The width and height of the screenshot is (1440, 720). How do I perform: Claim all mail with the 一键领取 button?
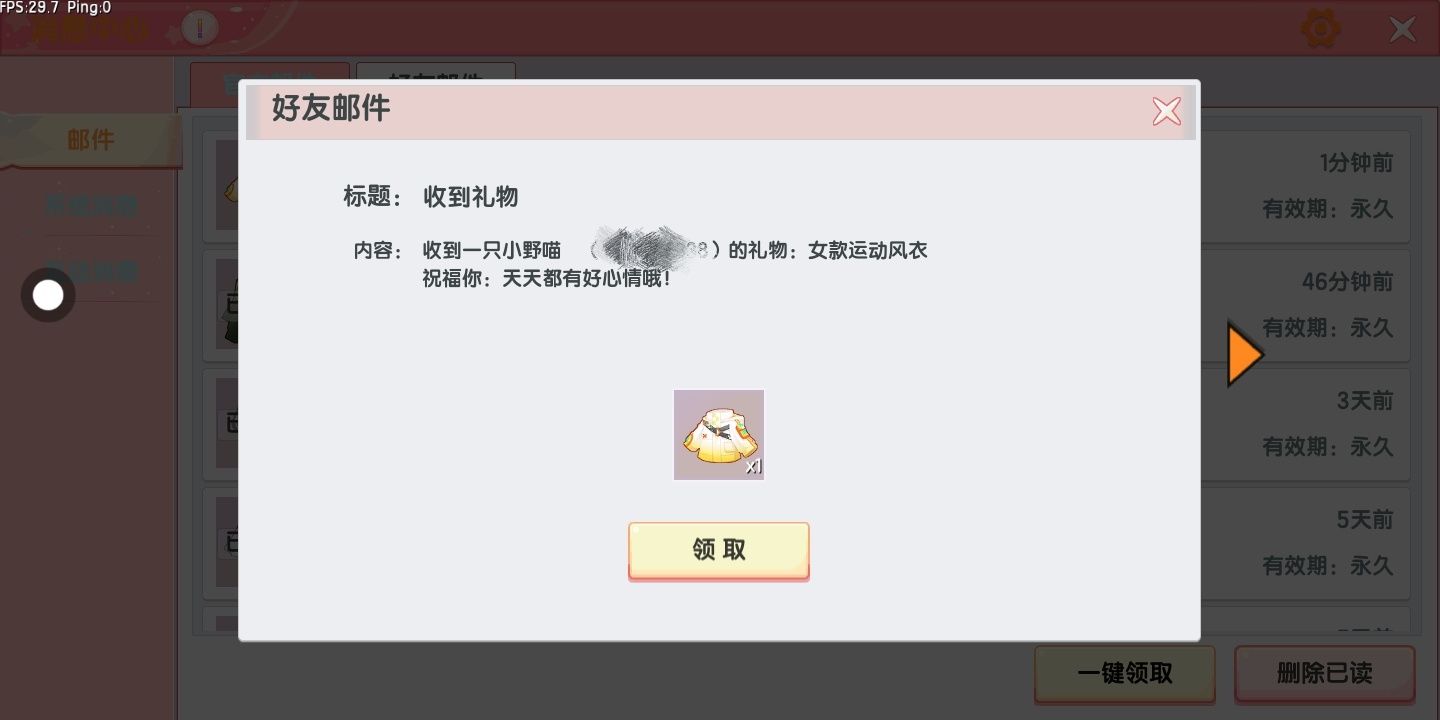point(1125,673)
